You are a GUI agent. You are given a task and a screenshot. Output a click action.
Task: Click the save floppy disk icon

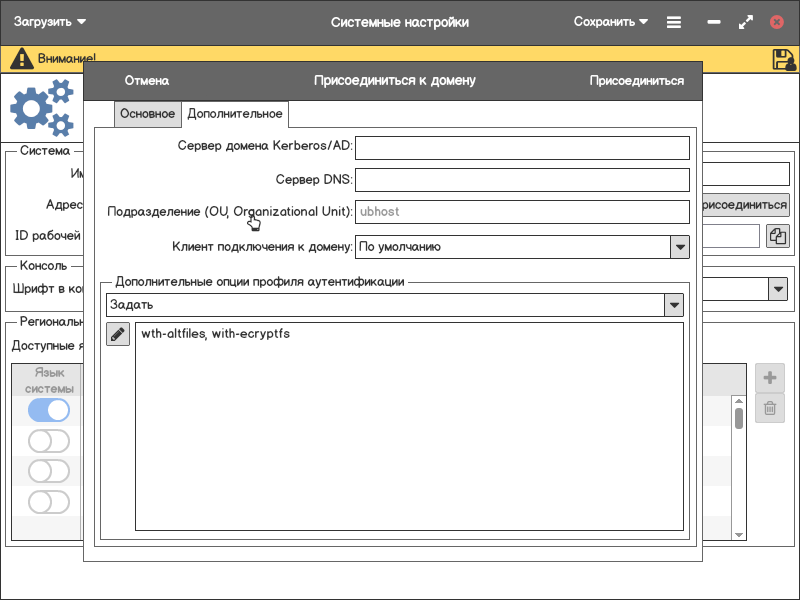pos(784,59)
